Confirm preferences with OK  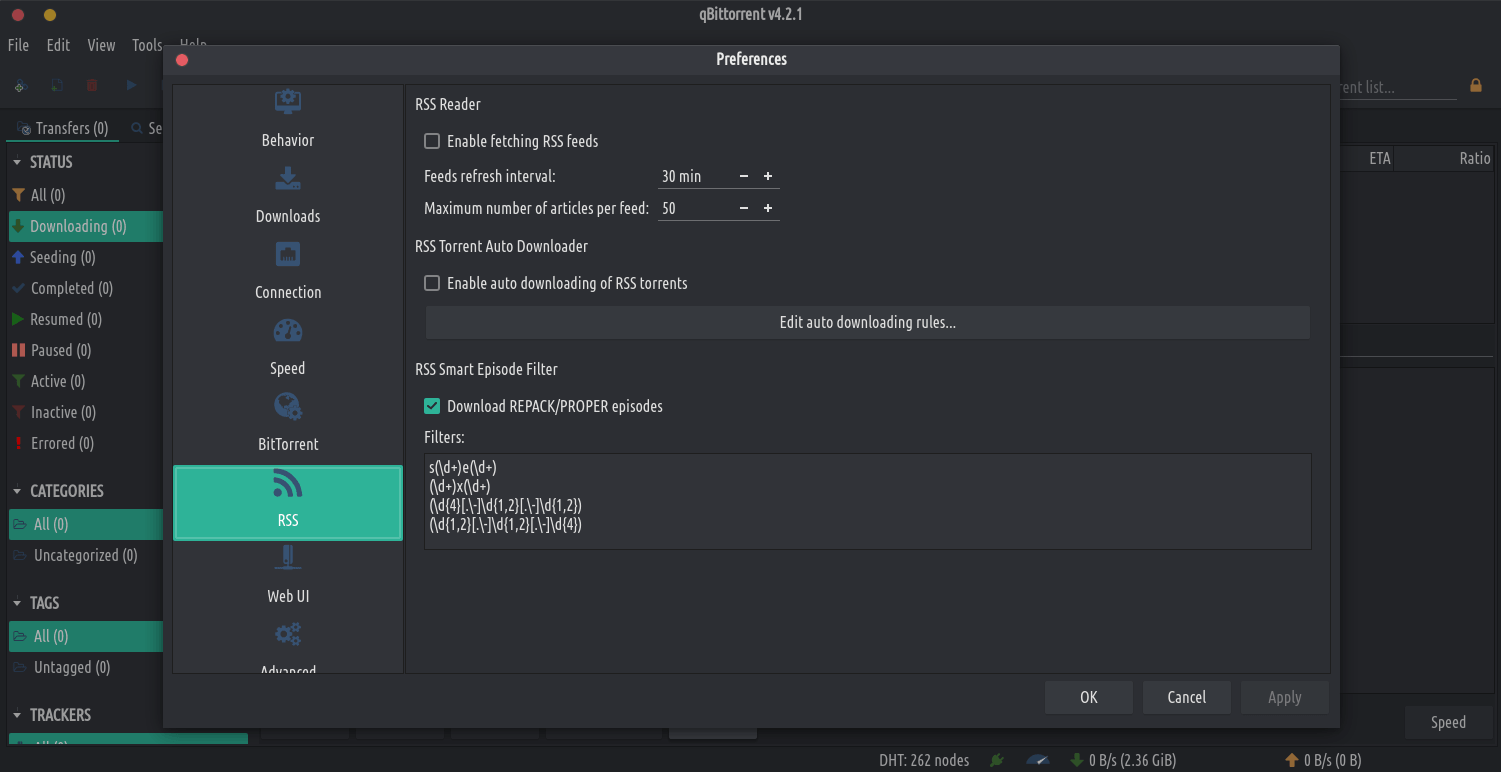click(x=1089, y=697)
